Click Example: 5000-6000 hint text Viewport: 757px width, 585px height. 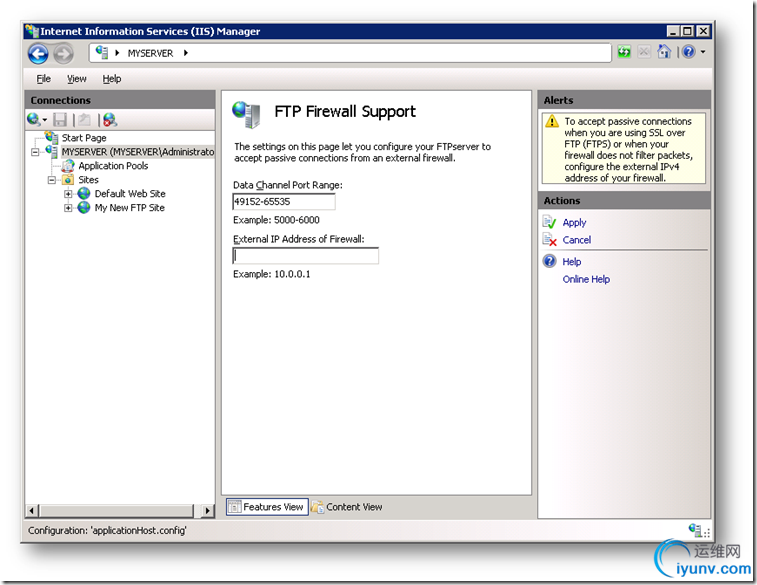click(x=276, y=220)
